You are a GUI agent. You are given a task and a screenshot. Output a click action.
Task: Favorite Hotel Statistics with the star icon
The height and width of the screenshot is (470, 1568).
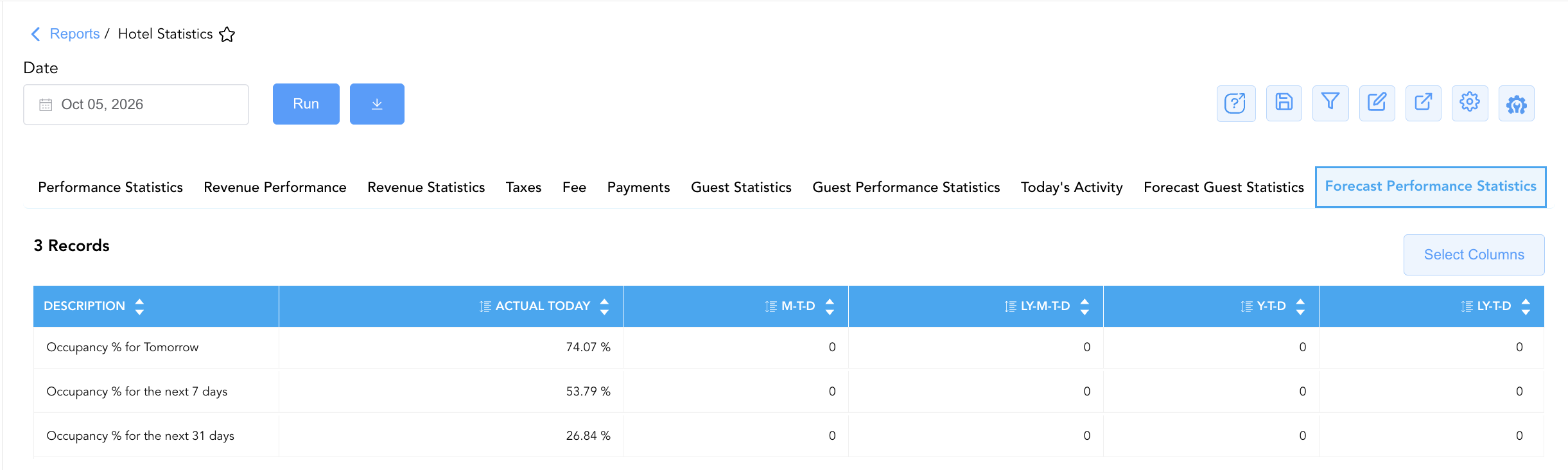tap(227, 34)
